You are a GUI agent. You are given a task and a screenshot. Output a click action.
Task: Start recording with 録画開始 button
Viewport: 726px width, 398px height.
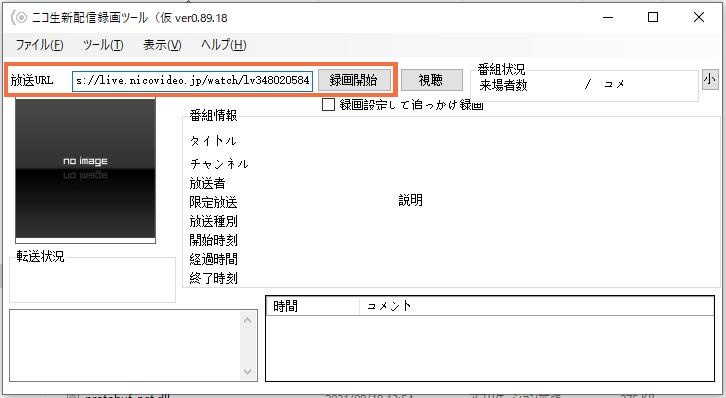tap(354, 80)
